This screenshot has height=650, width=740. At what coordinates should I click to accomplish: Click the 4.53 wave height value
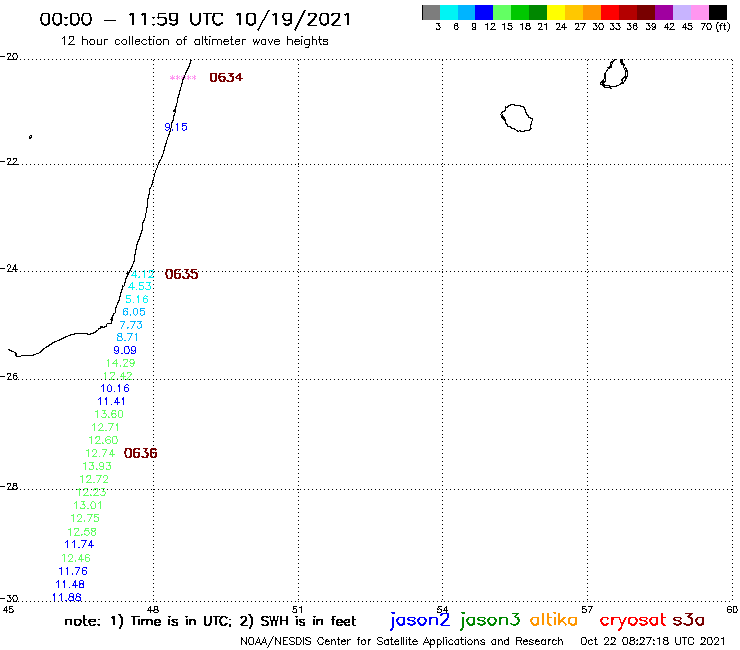[140, 286]
